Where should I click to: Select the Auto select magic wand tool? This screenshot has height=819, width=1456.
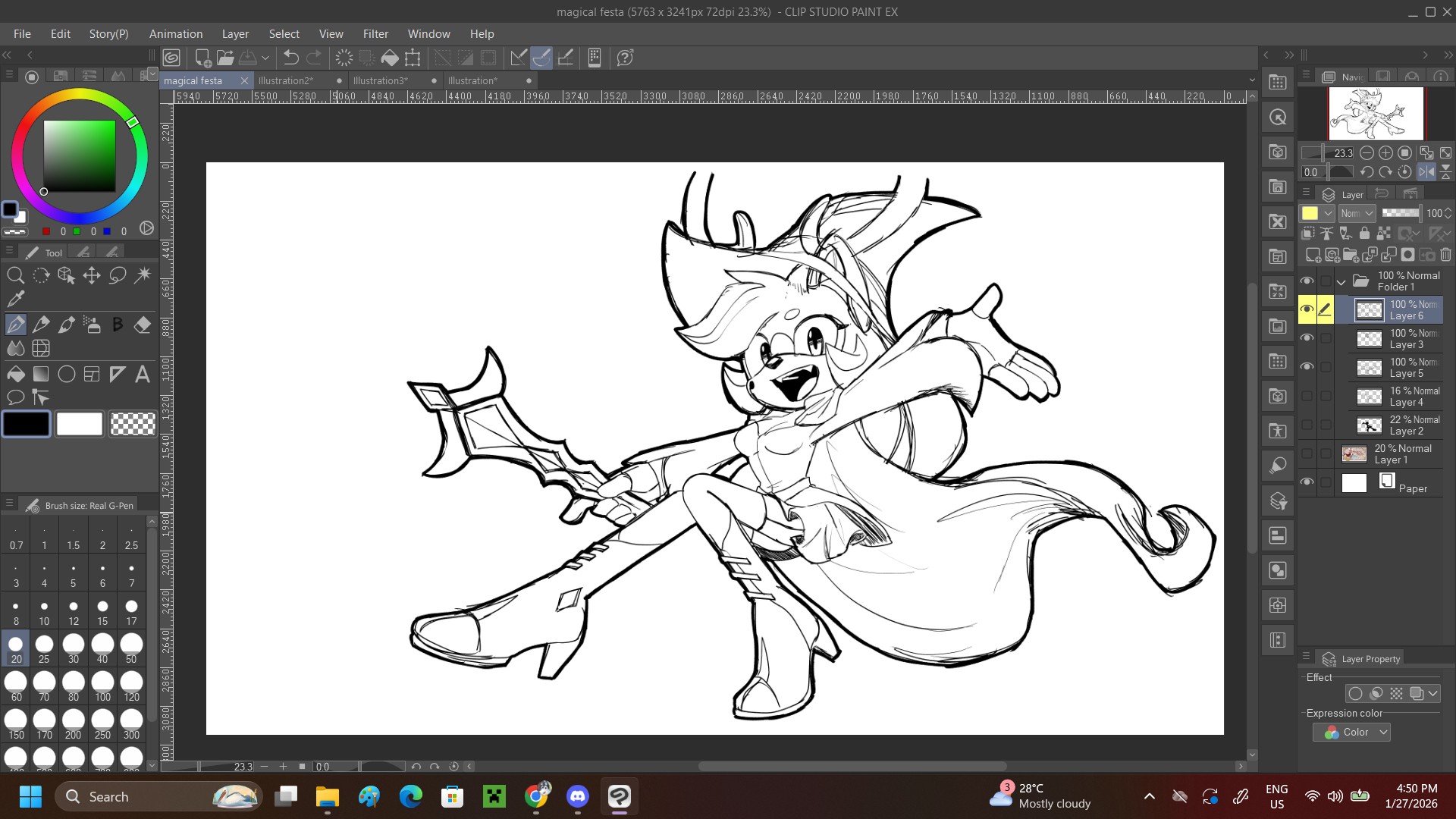(x=143, y=275)
